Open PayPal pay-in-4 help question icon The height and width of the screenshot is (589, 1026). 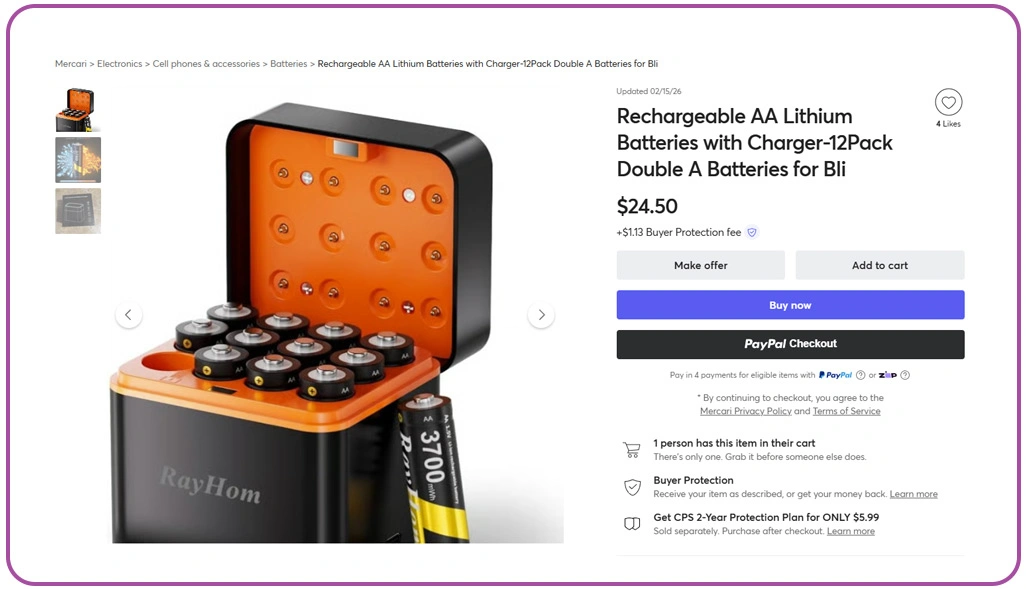[860, 375]
